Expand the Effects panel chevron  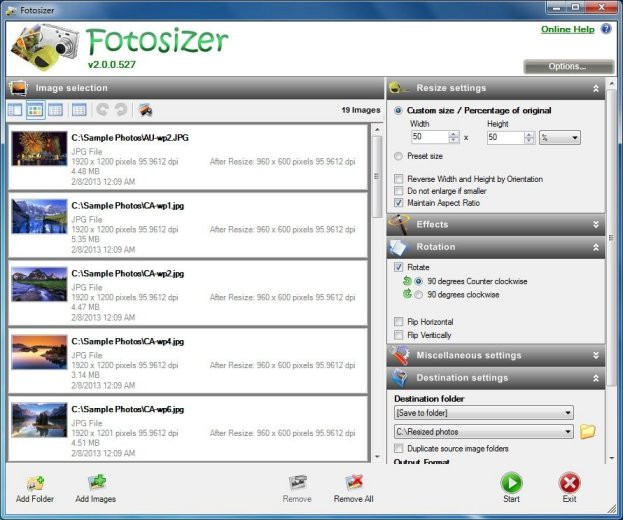[x=596, y=224]
